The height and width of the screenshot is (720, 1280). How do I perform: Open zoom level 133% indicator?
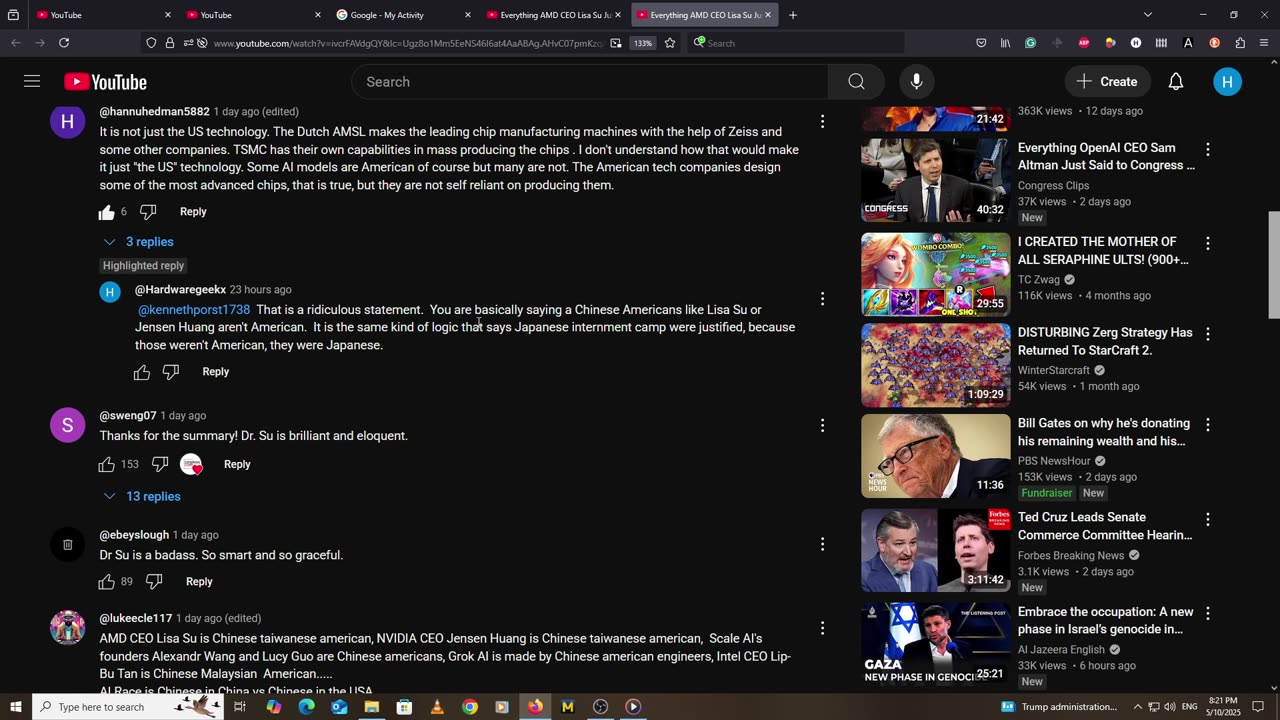642,43
